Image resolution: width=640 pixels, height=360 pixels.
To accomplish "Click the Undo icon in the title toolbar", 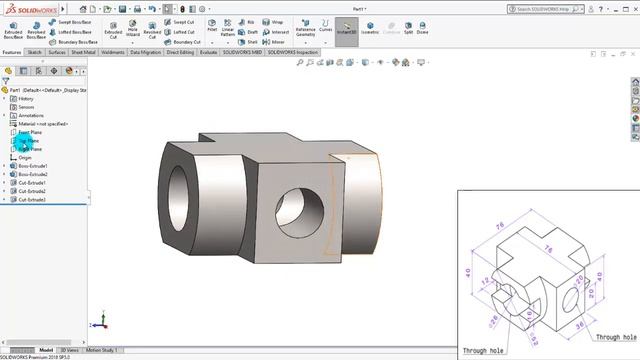I will click(152, 9).
